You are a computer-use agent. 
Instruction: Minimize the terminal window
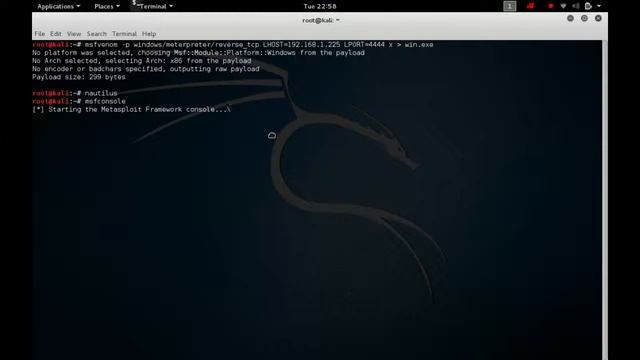point(570,18)
